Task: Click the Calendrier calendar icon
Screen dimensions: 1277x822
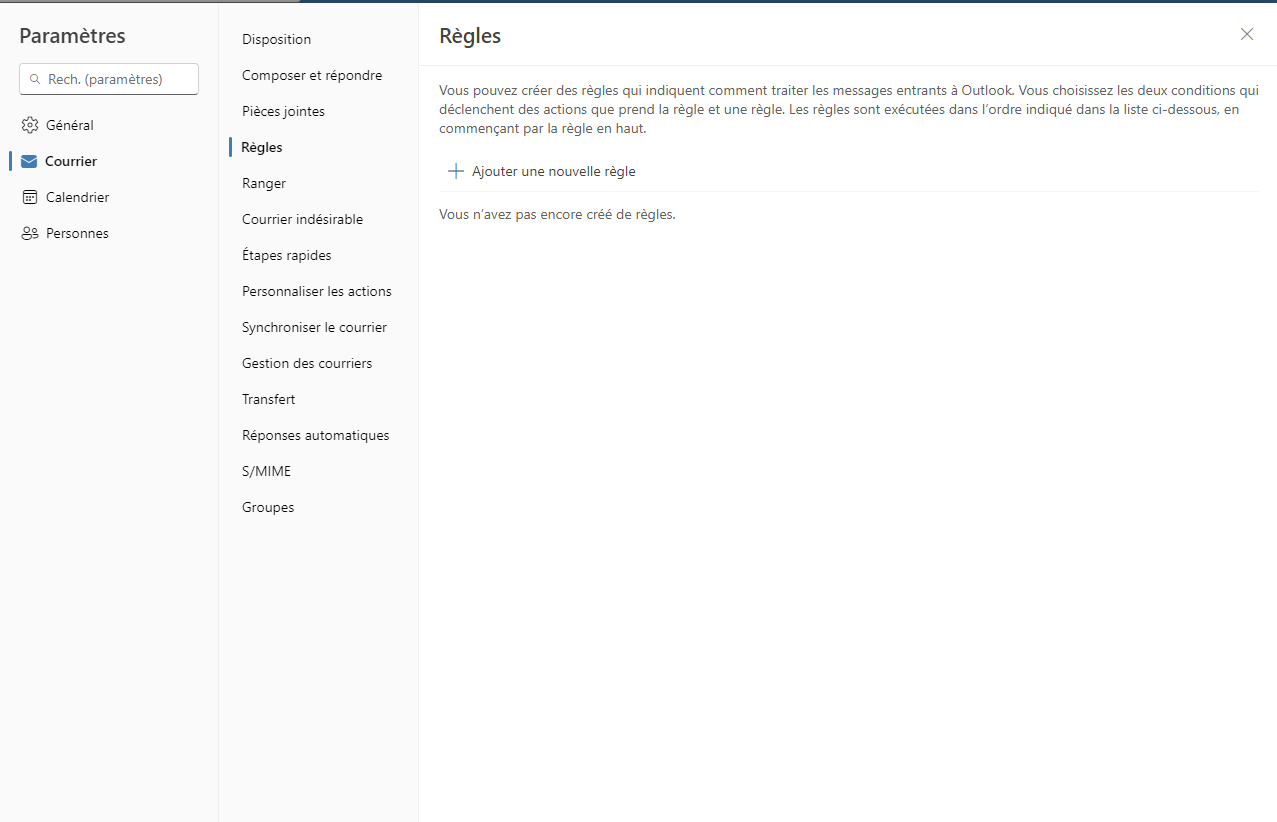Action: (x=29, y=197)
